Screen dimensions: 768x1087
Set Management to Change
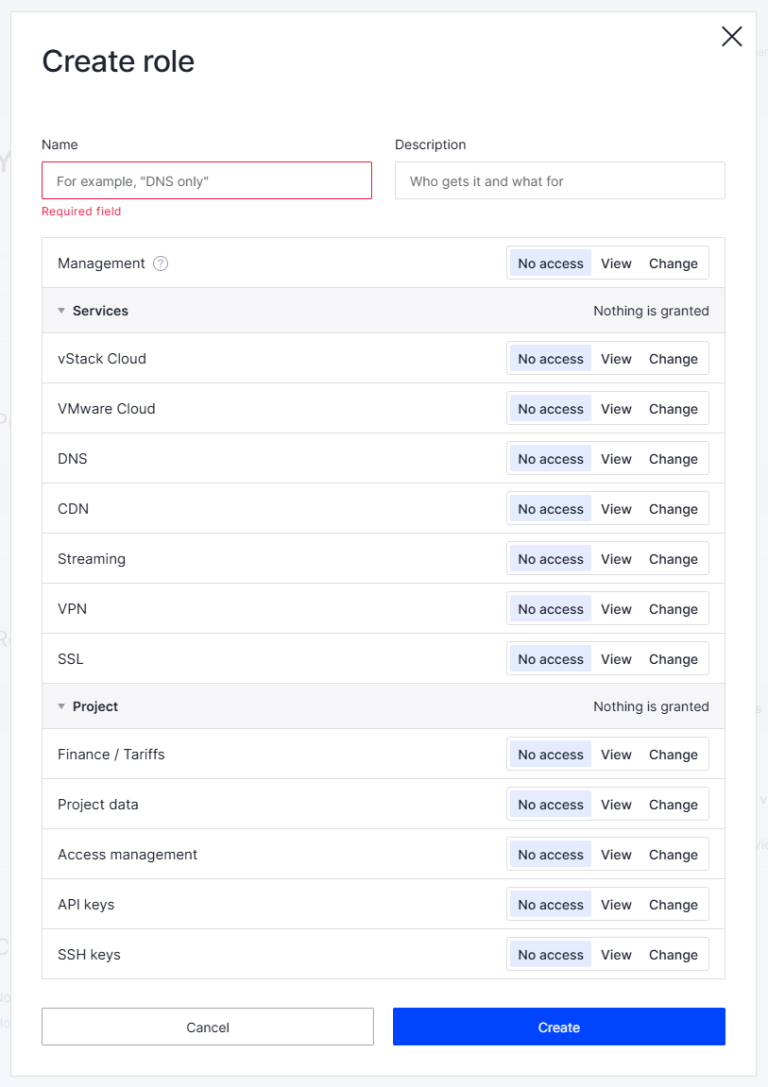pos(673,263)
